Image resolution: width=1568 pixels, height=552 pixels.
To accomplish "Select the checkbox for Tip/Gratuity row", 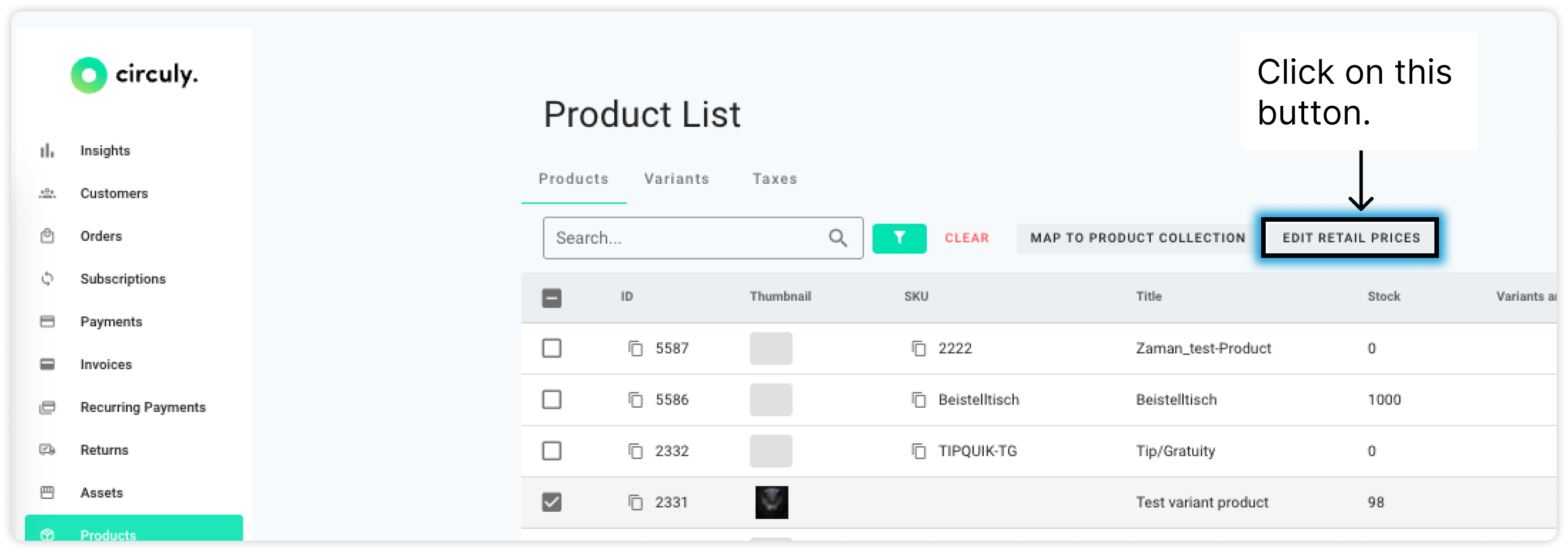I will [551, 451].
